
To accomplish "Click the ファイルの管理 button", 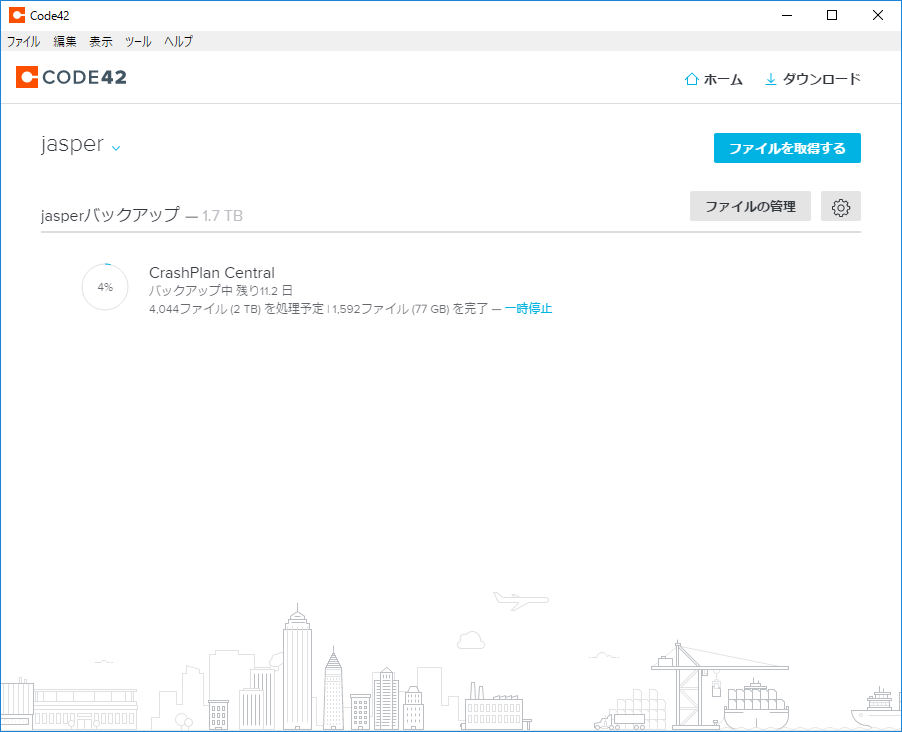I will click(x=750, y=206).
